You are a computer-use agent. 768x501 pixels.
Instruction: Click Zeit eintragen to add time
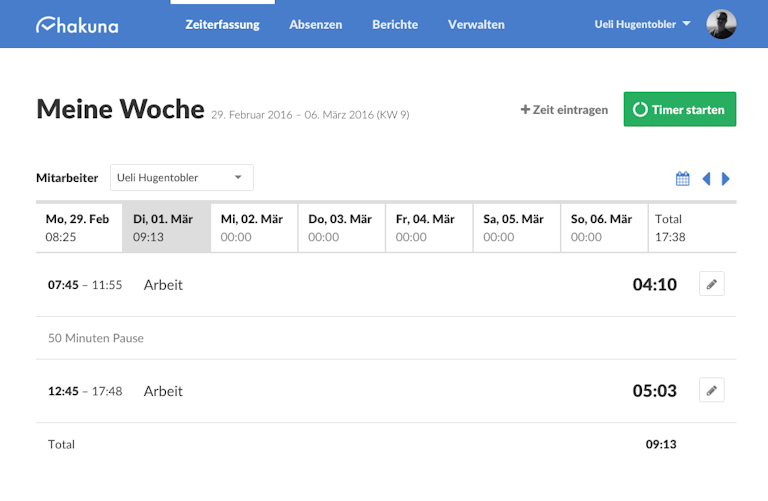(564, 110)
